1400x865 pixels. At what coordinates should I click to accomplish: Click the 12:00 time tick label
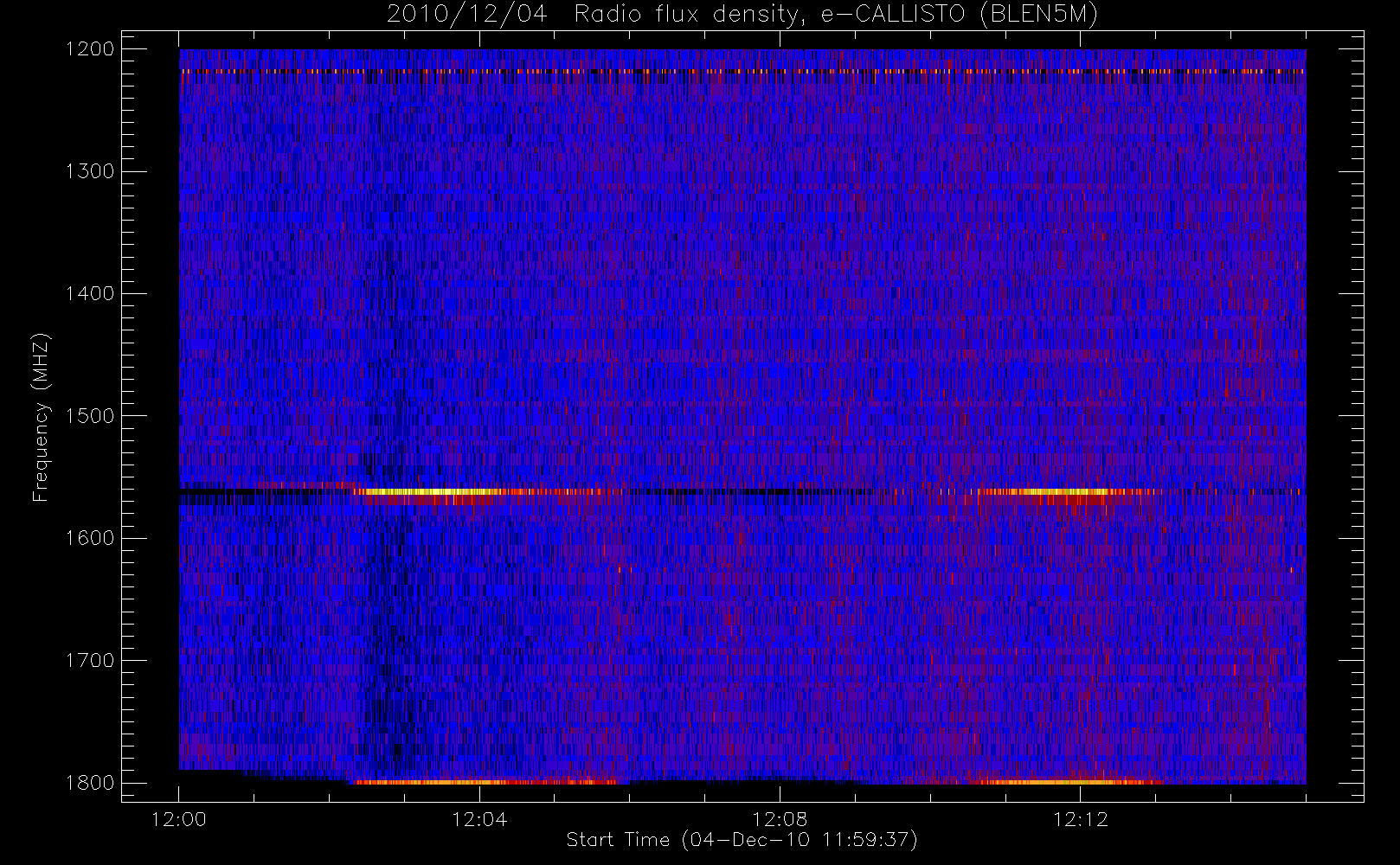coord(179,819)
